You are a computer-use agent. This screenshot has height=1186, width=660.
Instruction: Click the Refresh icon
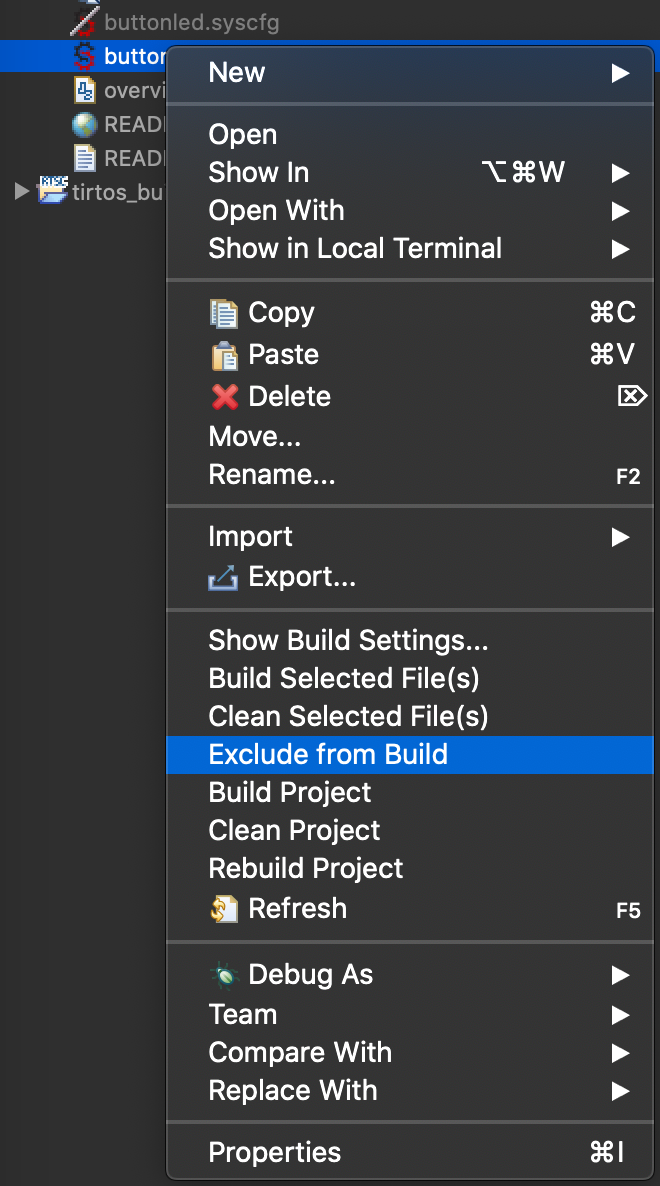(224, 909)
